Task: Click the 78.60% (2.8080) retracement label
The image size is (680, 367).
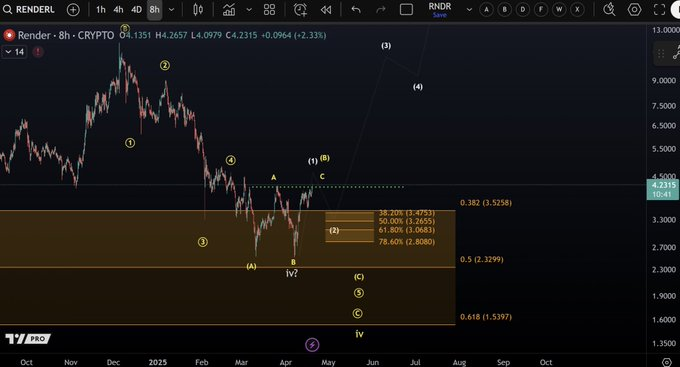Action: click(407, 242)
